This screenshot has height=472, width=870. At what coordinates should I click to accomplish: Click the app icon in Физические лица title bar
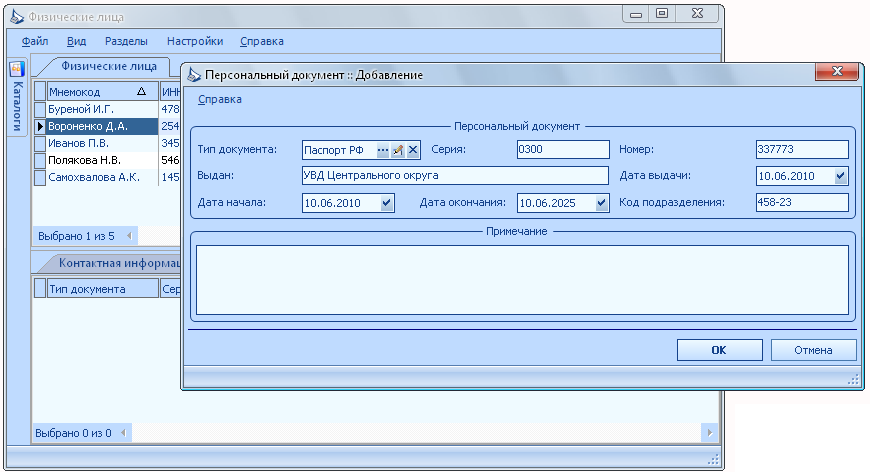17,17
